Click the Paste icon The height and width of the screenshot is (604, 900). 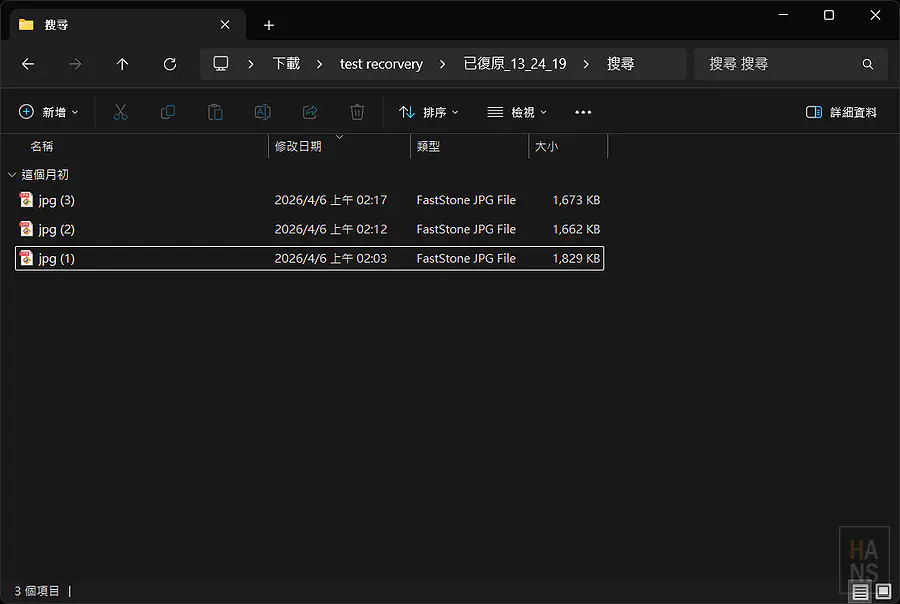pyautogui.click(x=214, y=112)
